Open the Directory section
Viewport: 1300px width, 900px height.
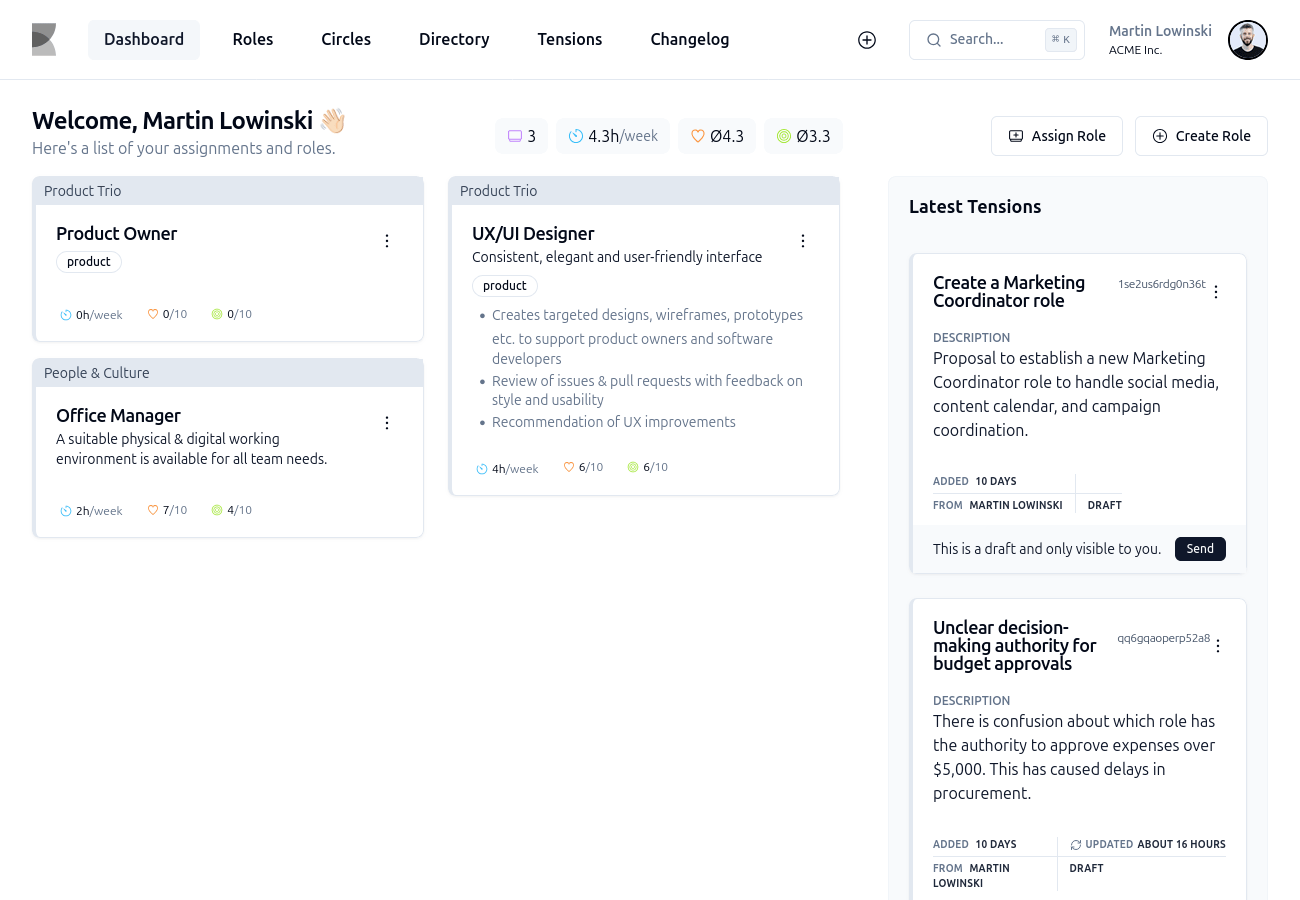[454, 39]
